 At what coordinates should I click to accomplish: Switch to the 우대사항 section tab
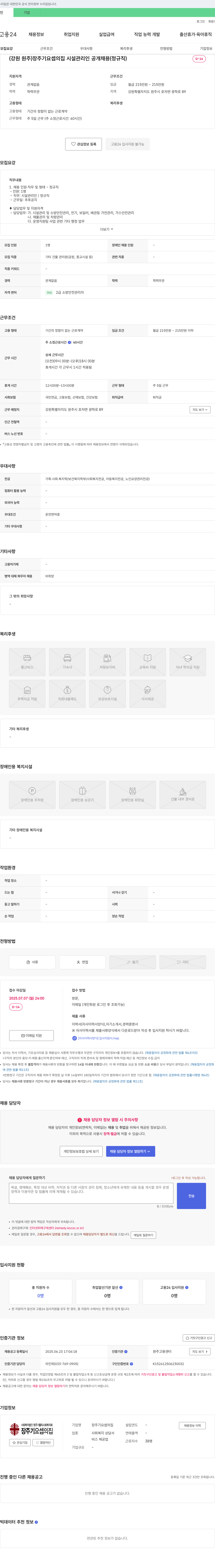coord(86,49)
